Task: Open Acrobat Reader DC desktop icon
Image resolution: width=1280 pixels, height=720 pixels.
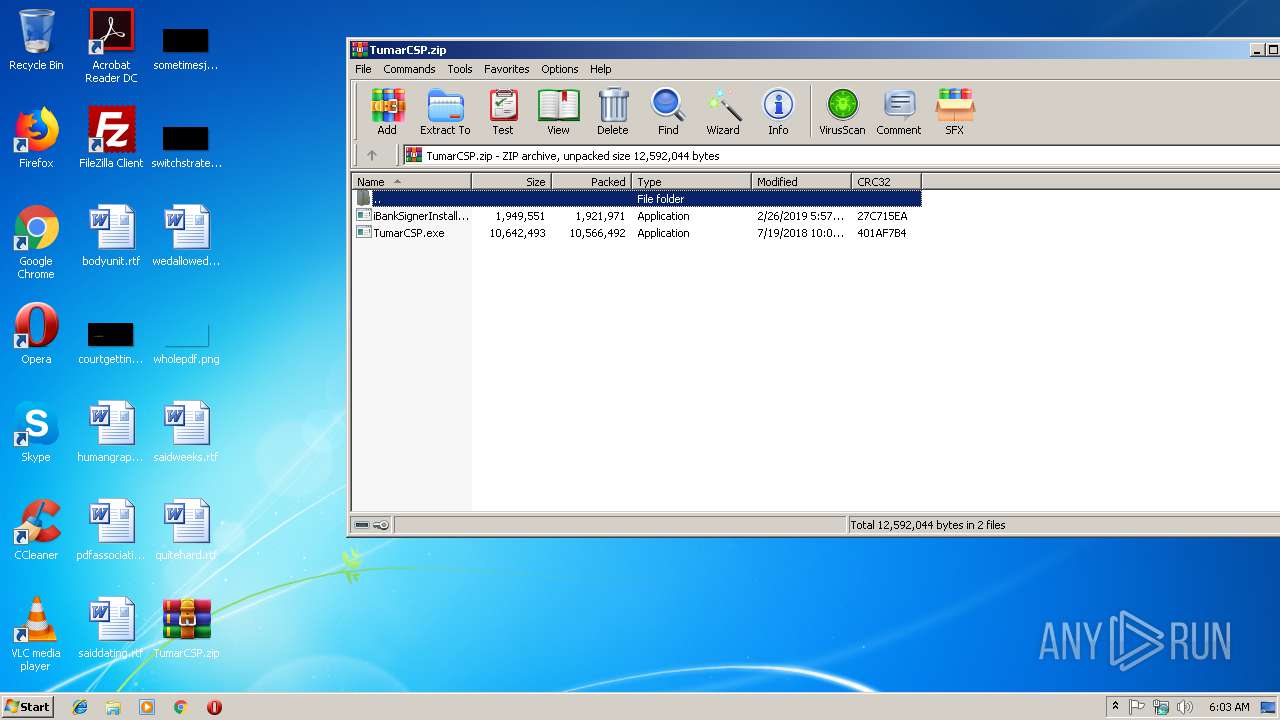Action: click(x=111, y=46)
